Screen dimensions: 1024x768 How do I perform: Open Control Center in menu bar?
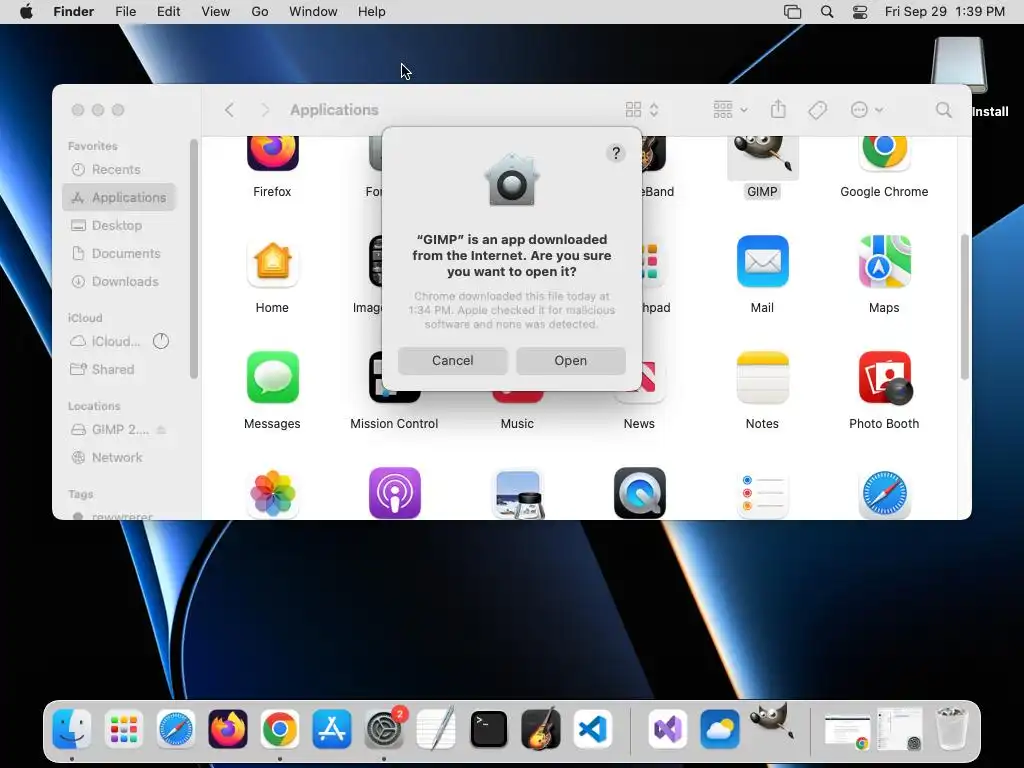click(860, 12)
